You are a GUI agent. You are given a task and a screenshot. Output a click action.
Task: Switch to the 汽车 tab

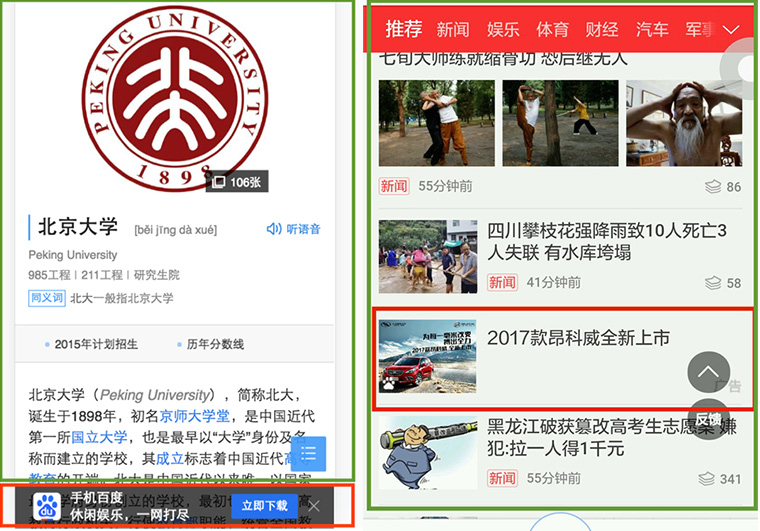652,30
